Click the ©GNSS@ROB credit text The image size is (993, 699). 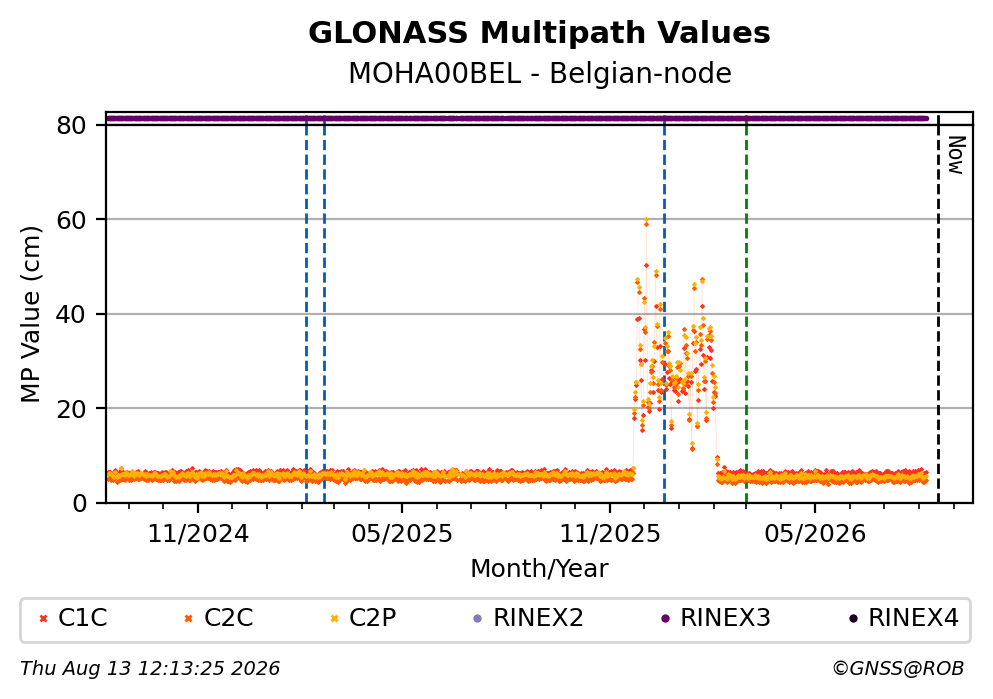(x=898, y=669)
